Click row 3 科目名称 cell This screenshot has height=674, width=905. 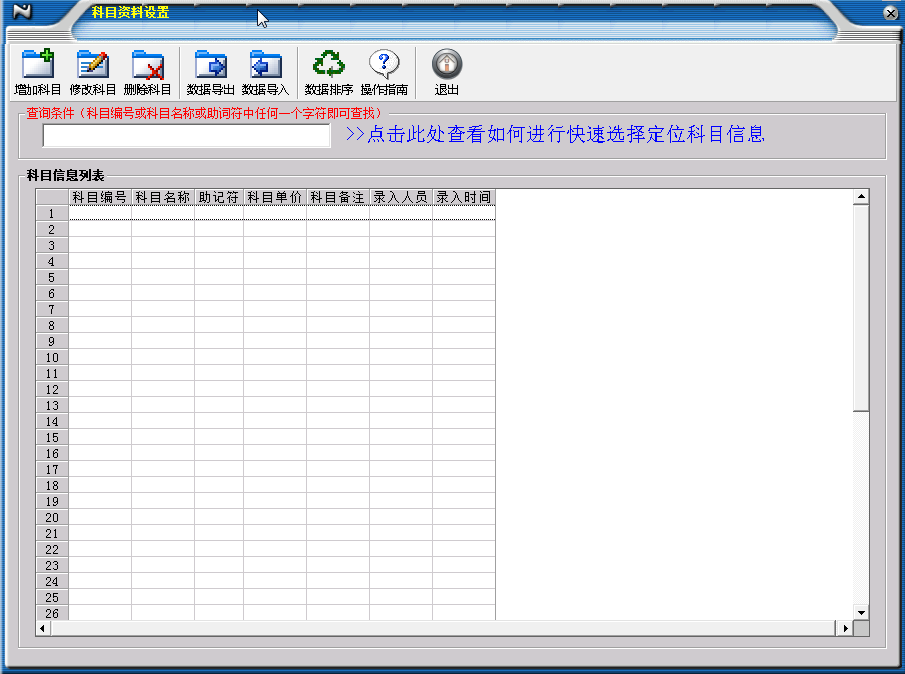coord(163,245)
